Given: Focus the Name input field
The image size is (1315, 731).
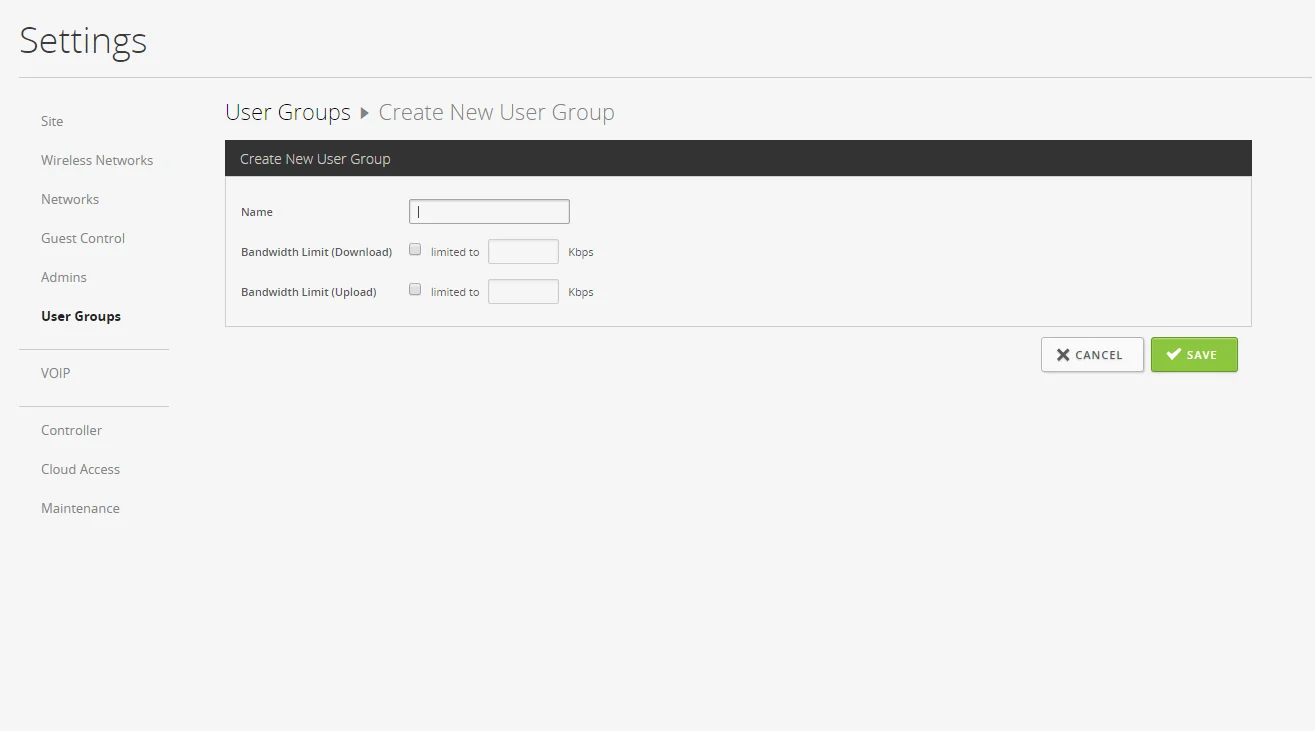Looking at the screenshot, I should pos(489,212).
